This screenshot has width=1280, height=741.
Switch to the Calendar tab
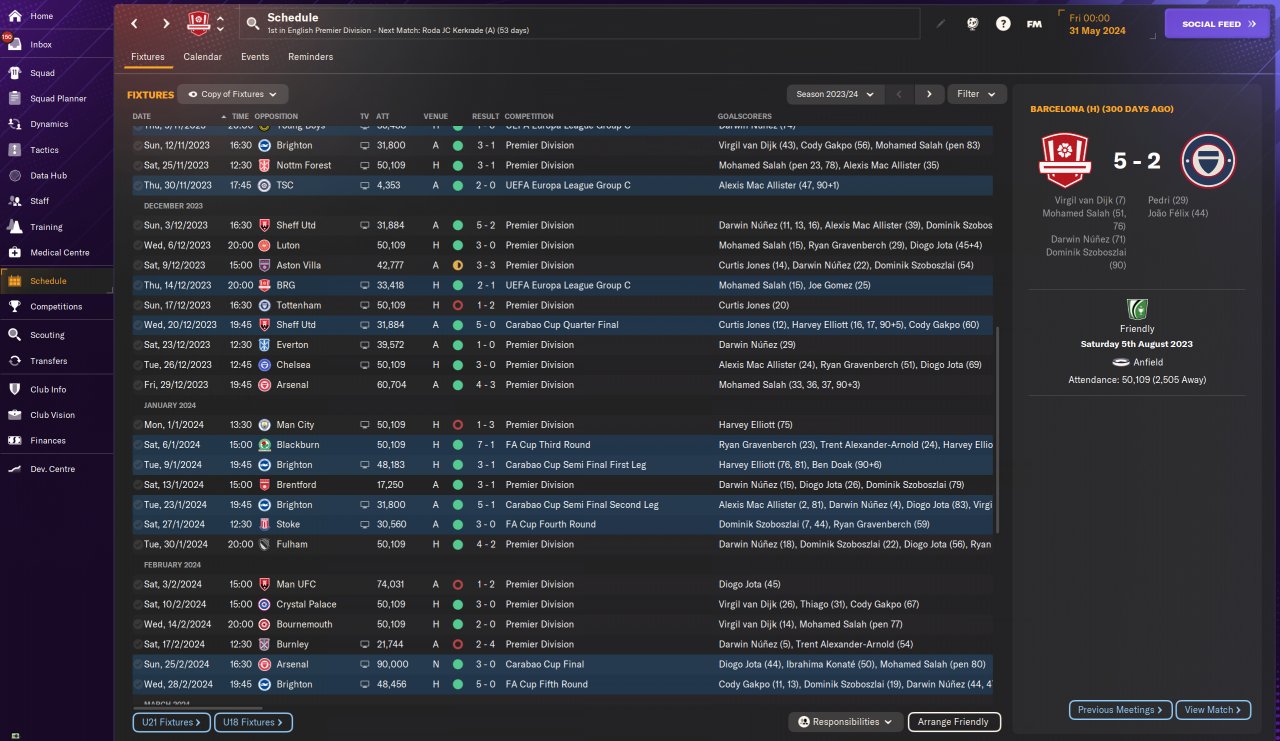coord(202,57)
